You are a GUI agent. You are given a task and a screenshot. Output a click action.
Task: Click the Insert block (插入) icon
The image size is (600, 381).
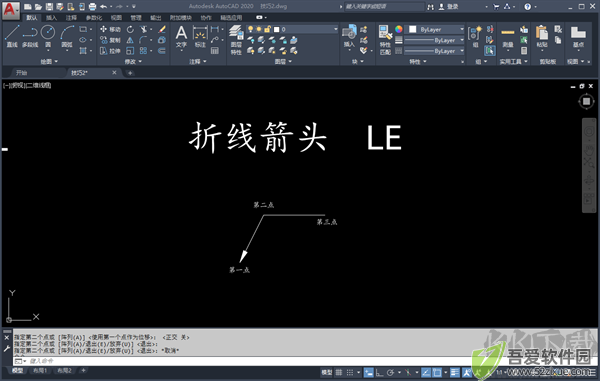click(349, 36)
